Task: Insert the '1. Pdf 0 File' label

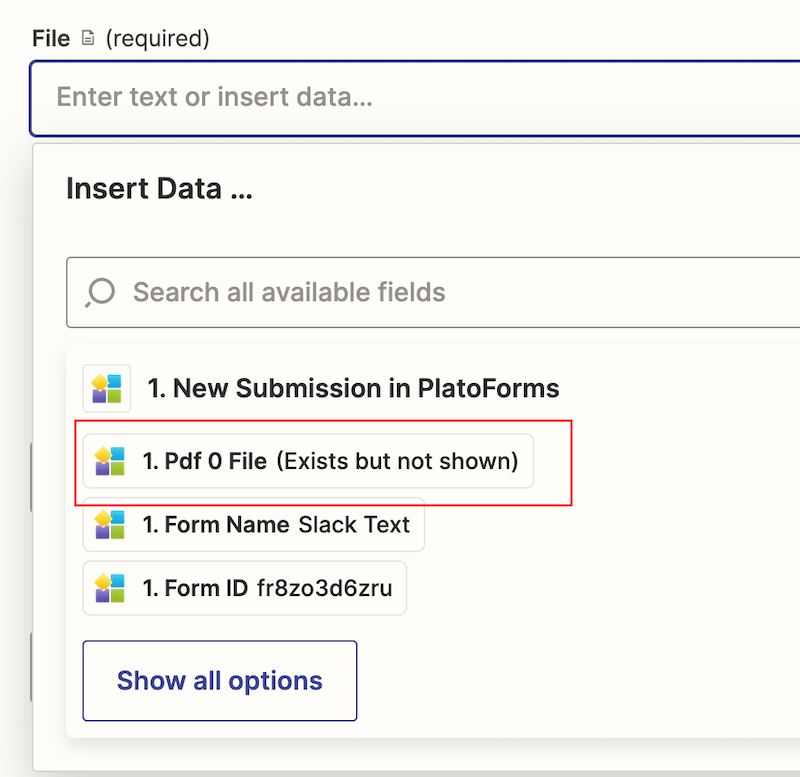Action: pos(205,461)
